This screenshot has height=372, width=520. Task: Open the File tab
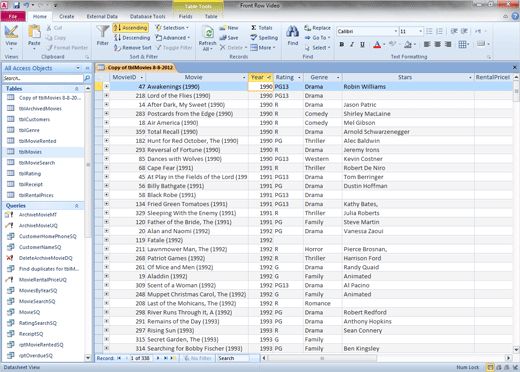click(13, 16)
